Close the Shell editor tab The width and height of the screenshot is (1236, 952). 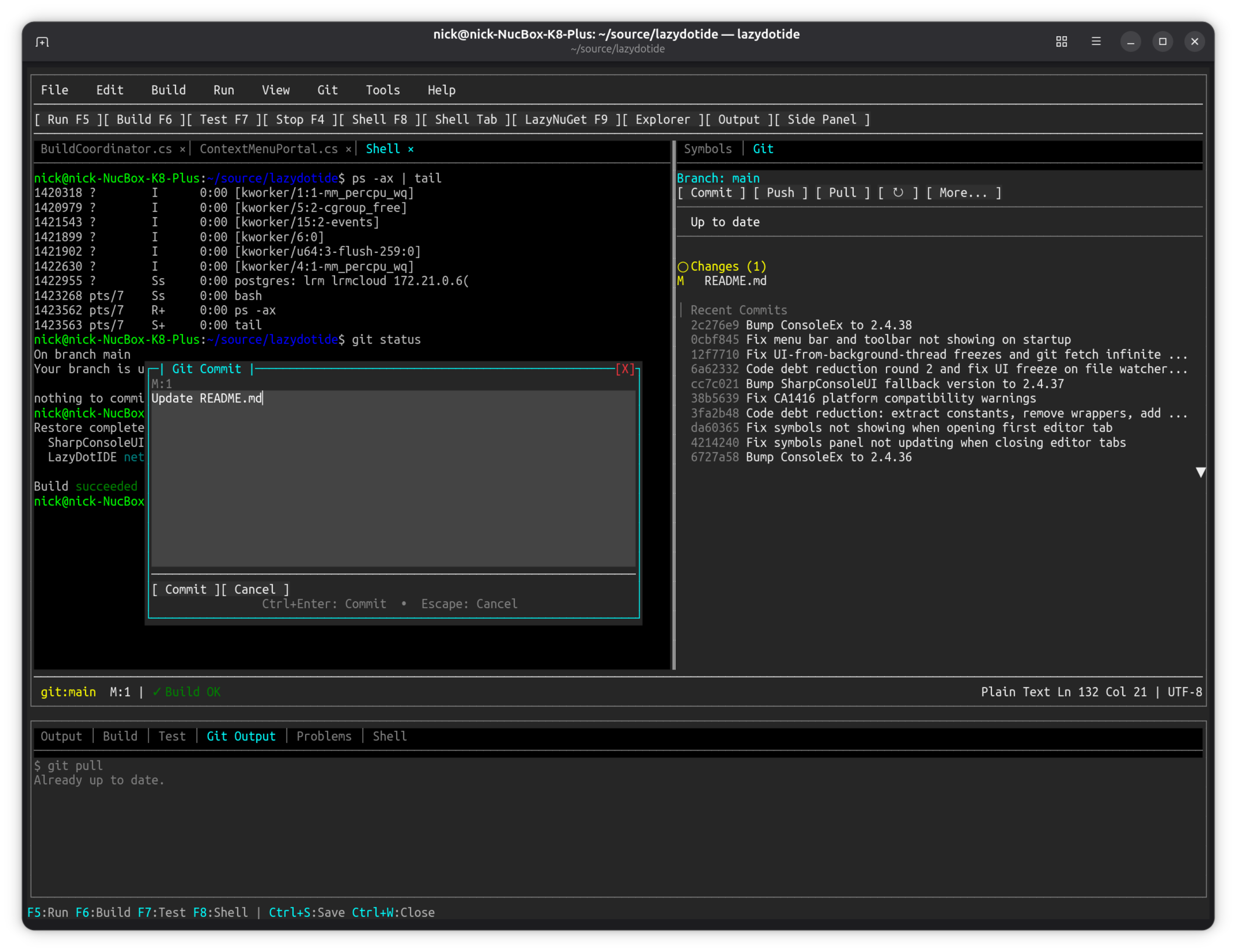pyautogui.click(x=410, y=149)
